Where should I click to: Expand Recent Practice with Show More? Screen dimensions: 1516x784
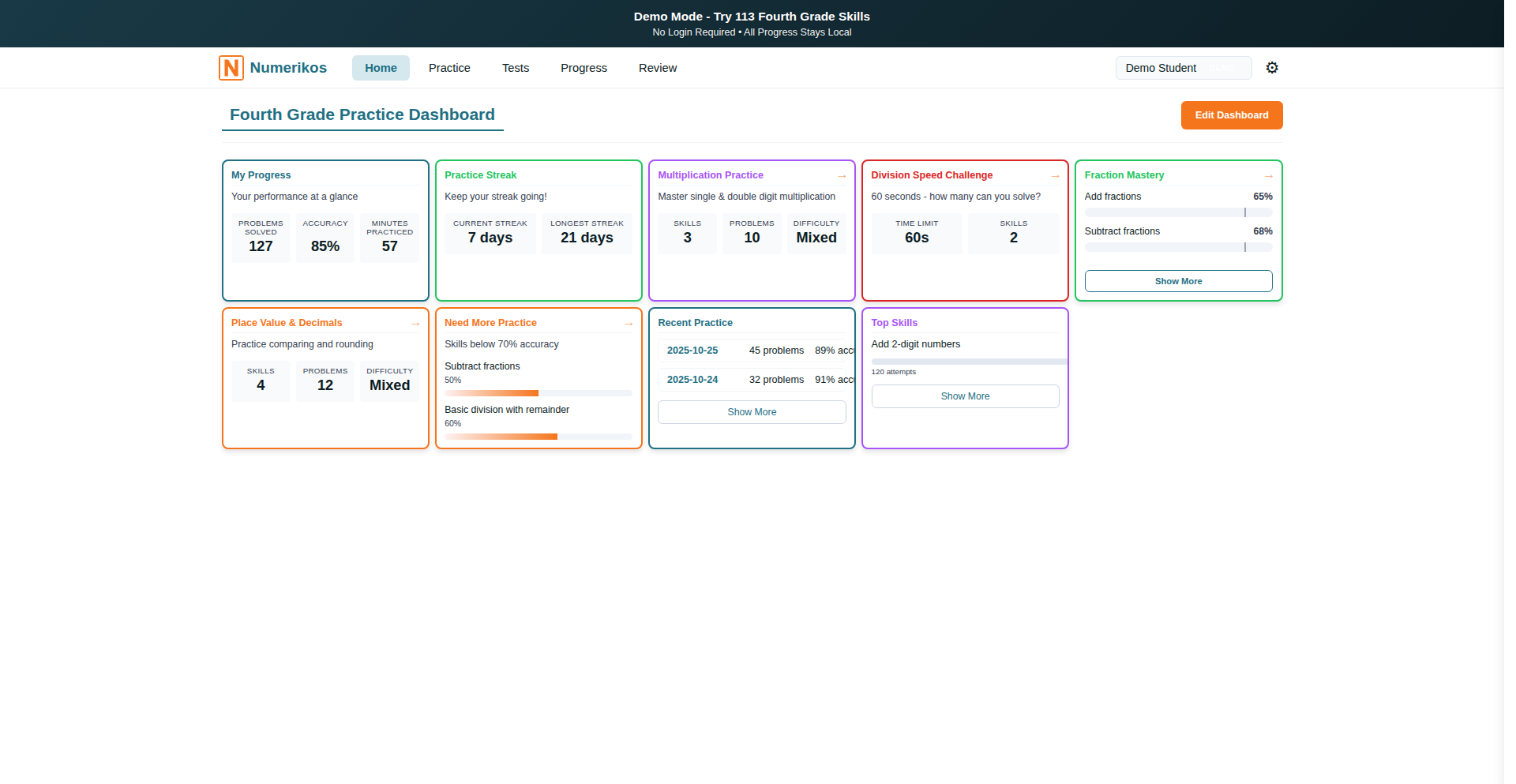click(751, 412)
